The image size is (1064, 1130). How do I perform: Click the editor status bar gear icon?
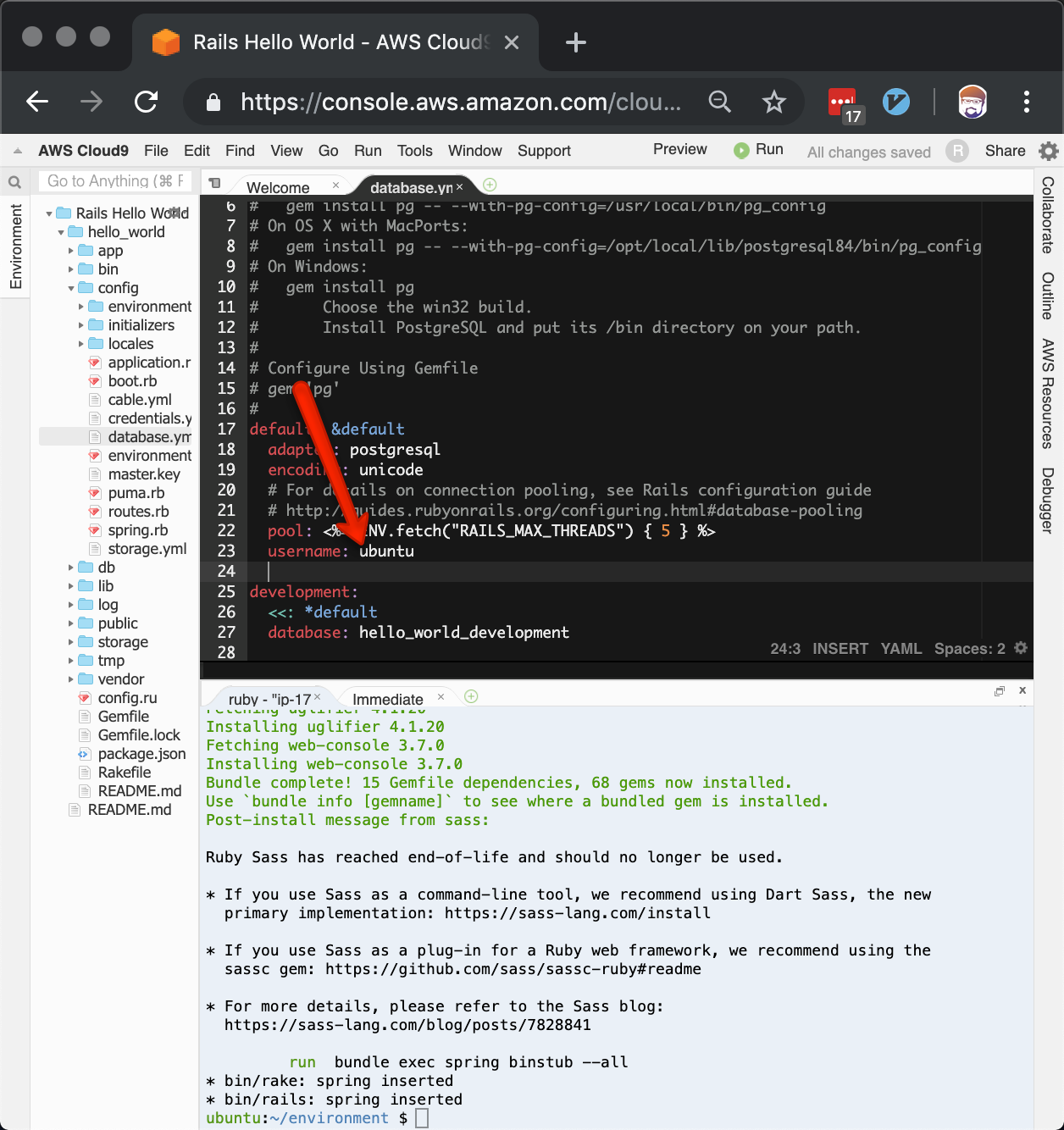click(x=1021, y=648)
